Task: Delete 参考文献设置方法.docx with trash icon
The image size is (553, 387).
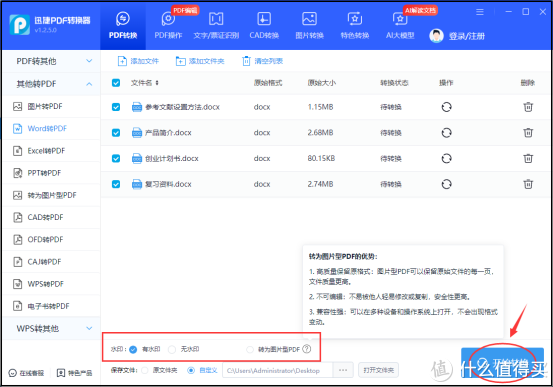Action: tap(528, 107)
